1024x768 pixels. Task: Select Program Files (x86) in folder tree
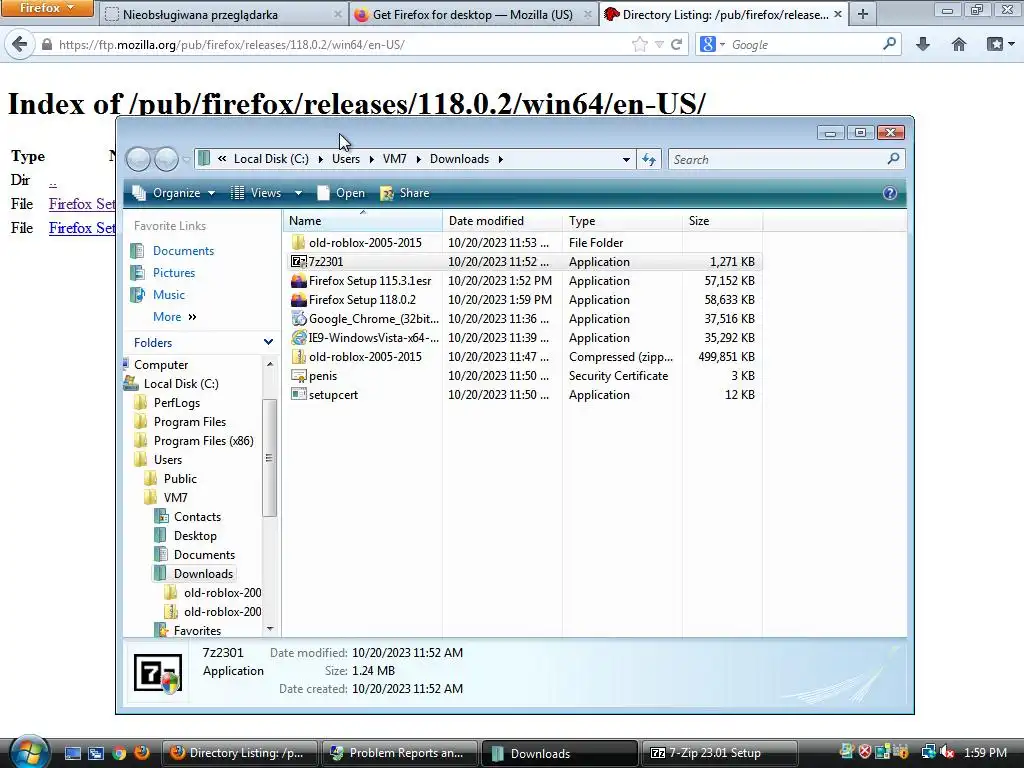click(203, 441)
